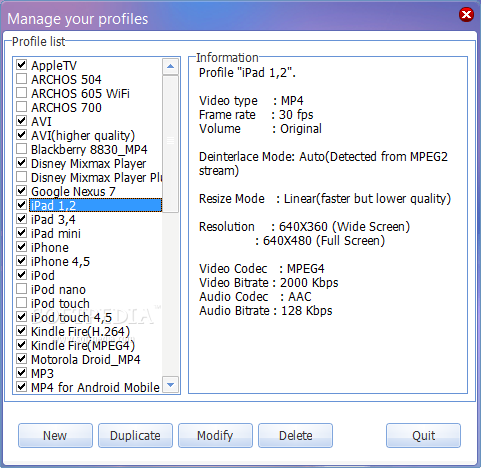Select the AVI profile name
The height and width of the screenshot is (468, 481).
[41, 122]
